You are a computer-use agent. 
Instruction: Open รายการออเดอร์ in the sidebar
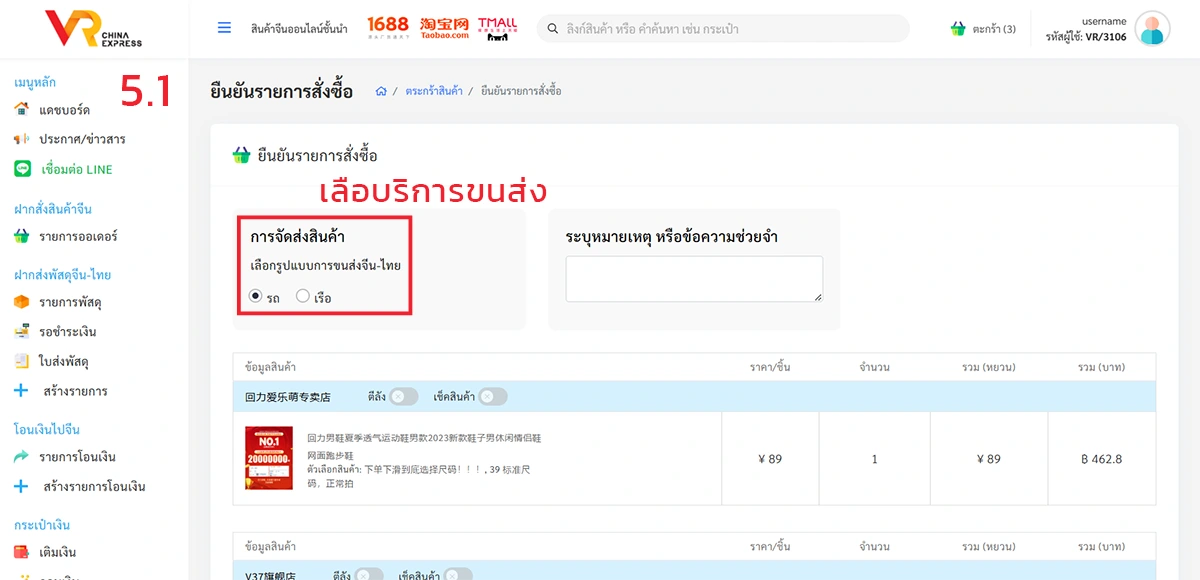[78, 237]
